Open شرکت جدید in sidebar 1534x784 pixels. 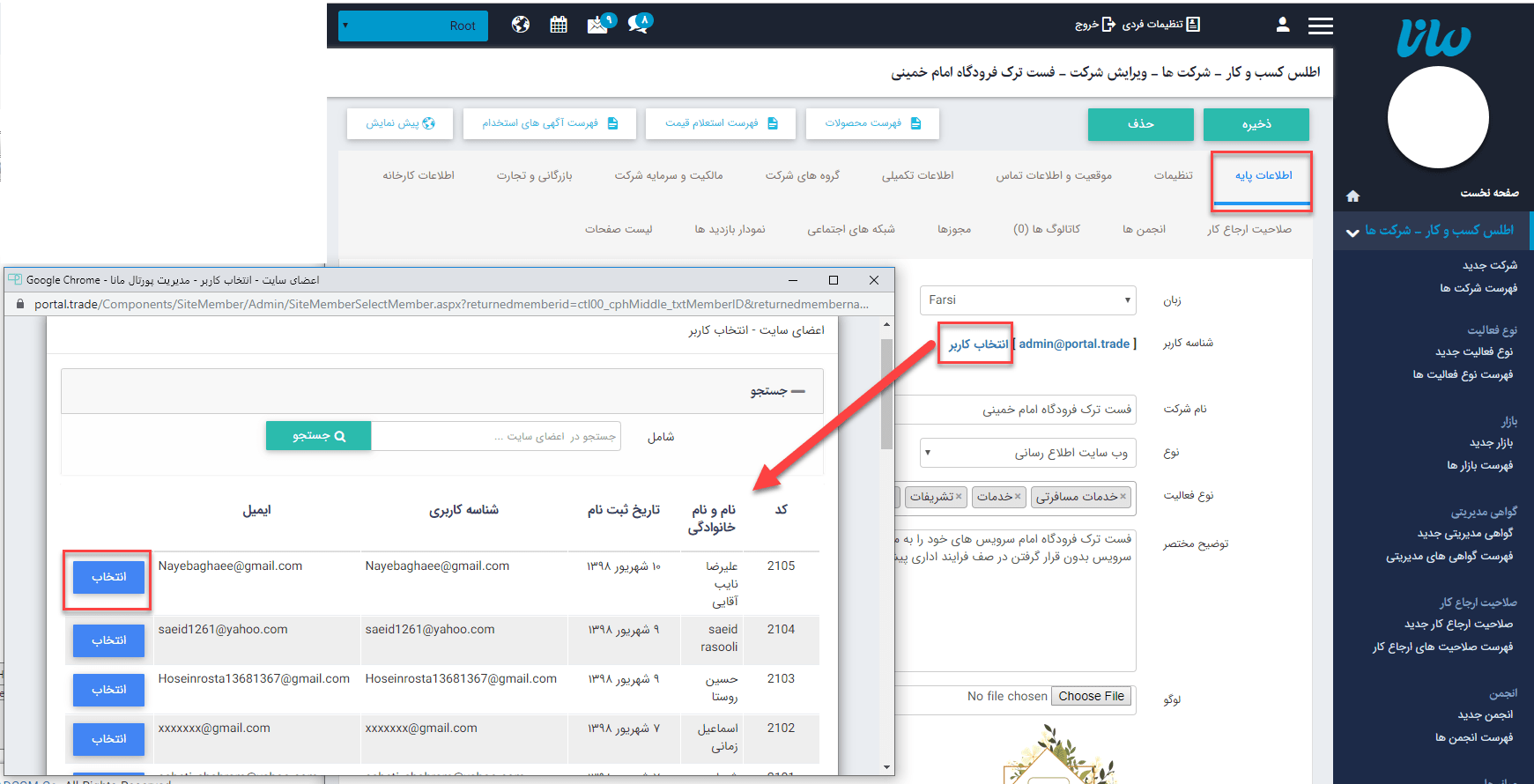click(x=1490, y=265)
